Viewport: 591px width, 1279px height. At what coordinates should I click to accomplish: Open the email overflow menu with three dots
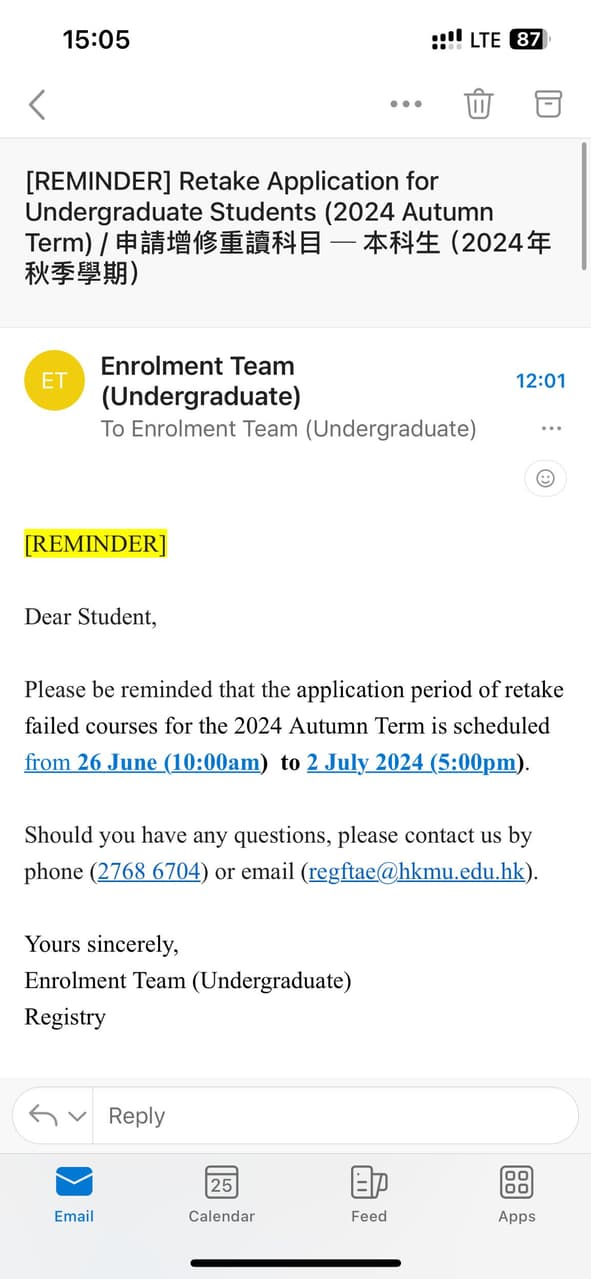coord(405,103)
